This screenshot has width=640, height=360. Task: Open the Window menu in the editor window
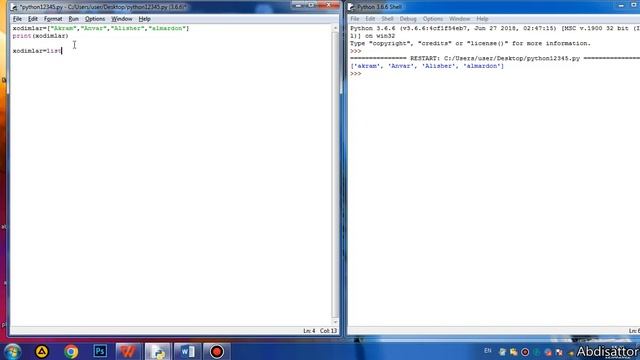pos(122,19)
